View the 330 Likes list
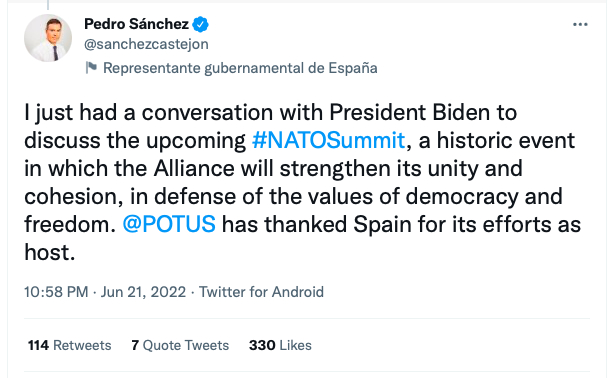 [280, 345]
